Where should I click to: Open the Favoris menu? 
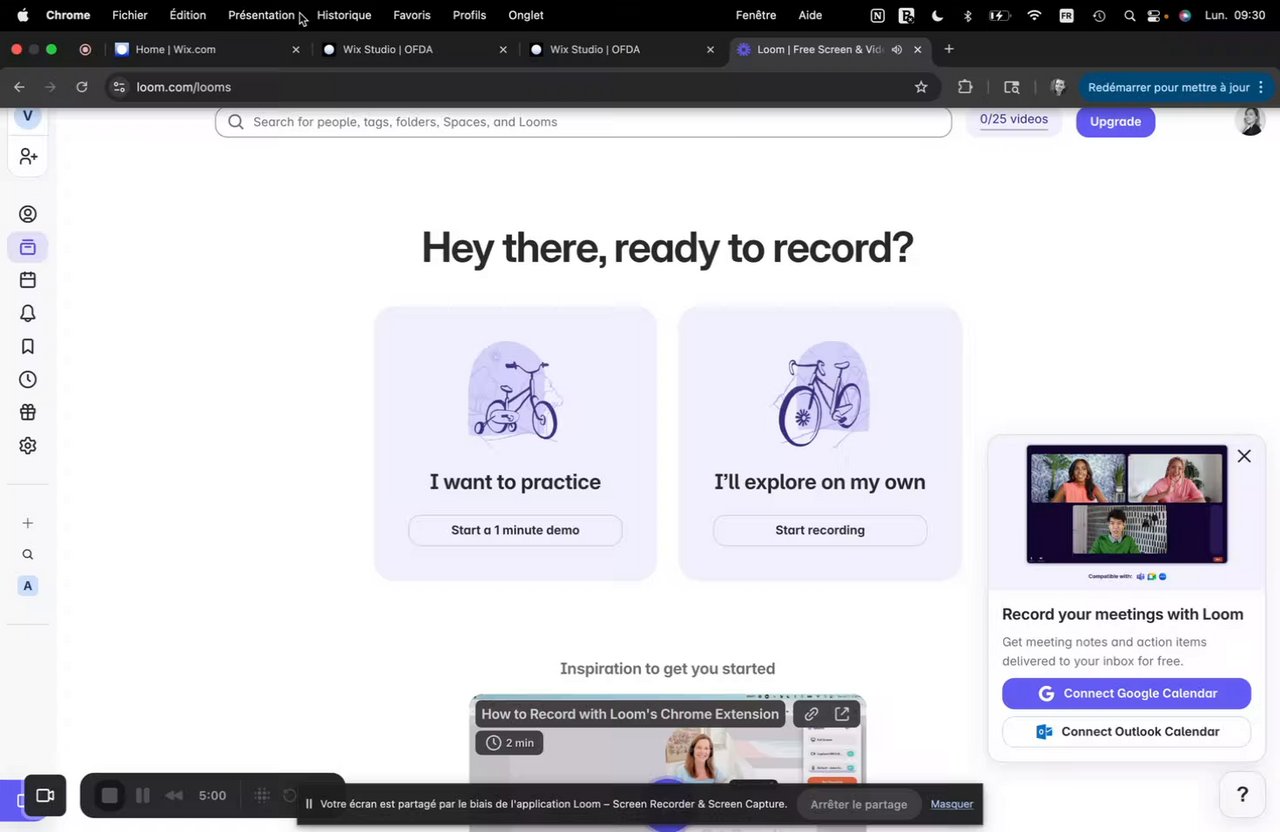pyautogui.click(x=412, y=15)
